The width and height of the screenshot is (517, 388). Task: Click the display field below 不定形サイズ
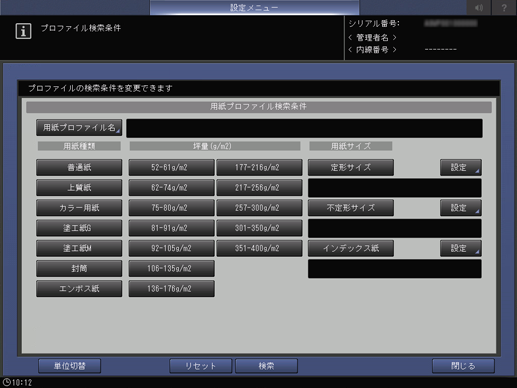[x=395, y=228]
